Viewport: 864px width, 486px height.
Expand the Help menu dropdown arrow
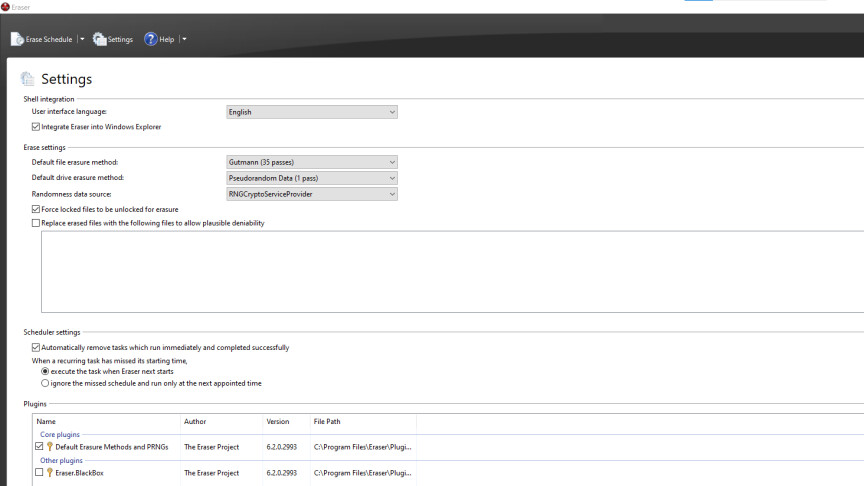point(184,39)
